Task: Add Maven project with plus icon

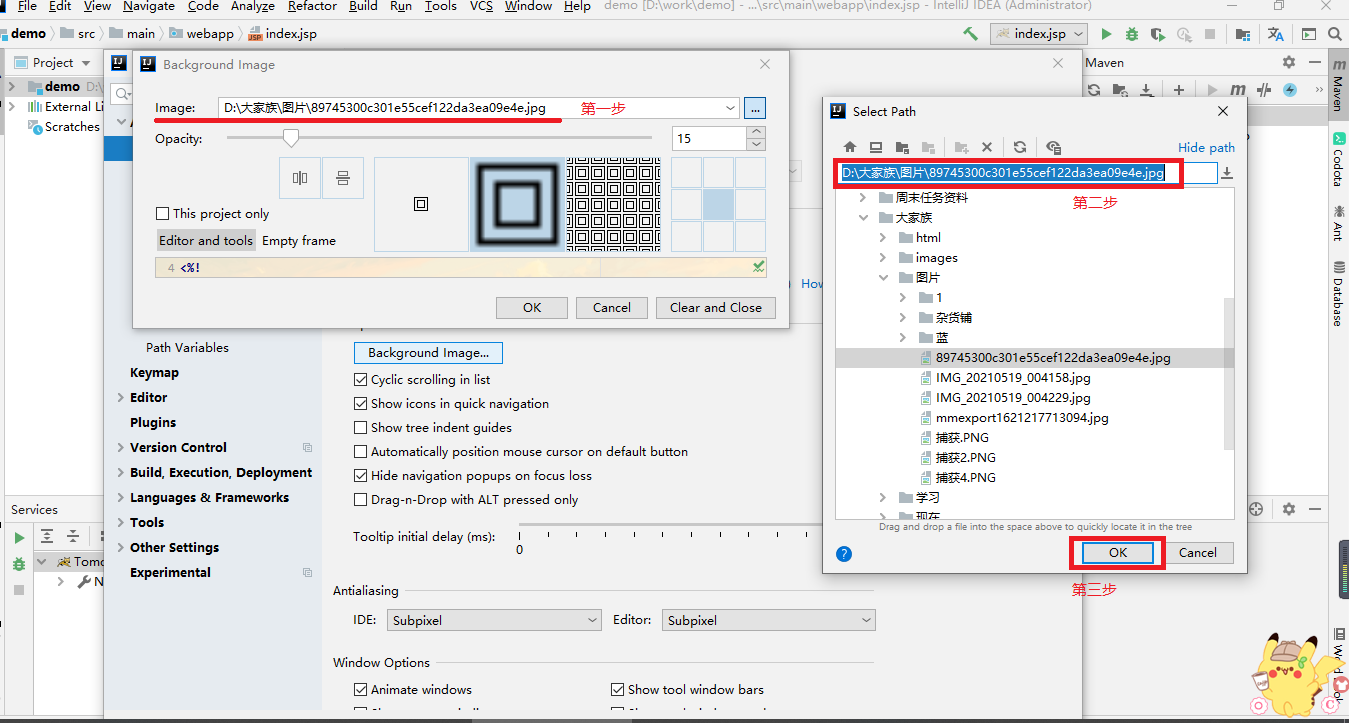Action: coord(1179,90)
